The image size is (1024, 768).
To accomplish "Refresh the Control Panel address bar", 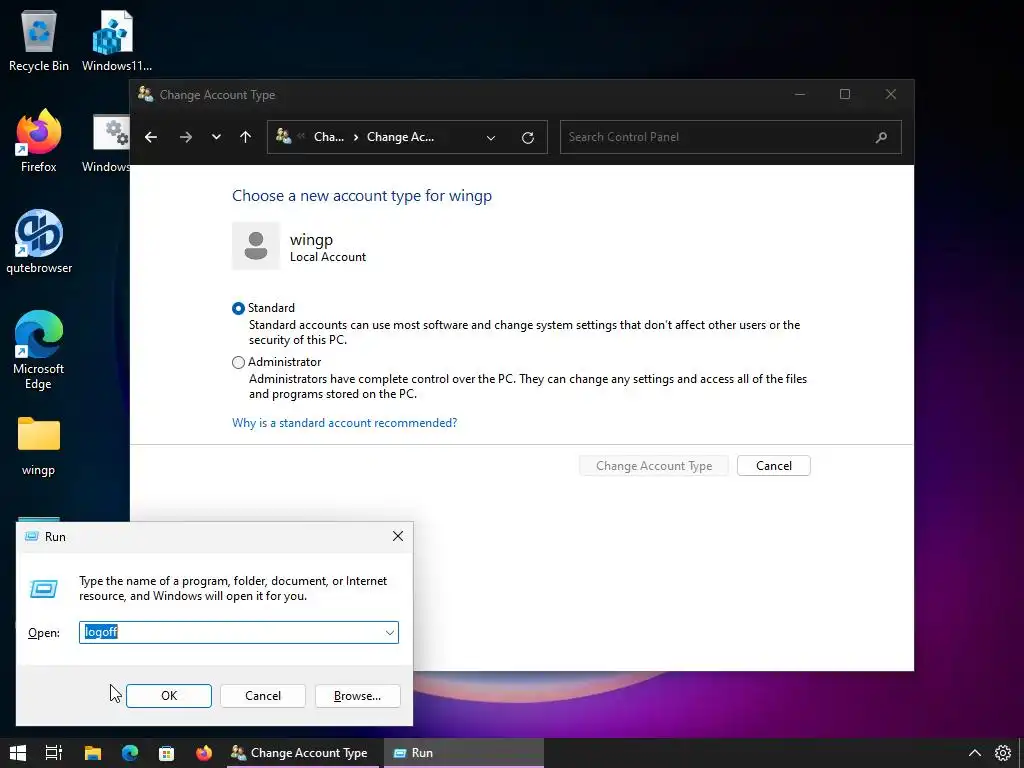I will [x=528, y=137].
